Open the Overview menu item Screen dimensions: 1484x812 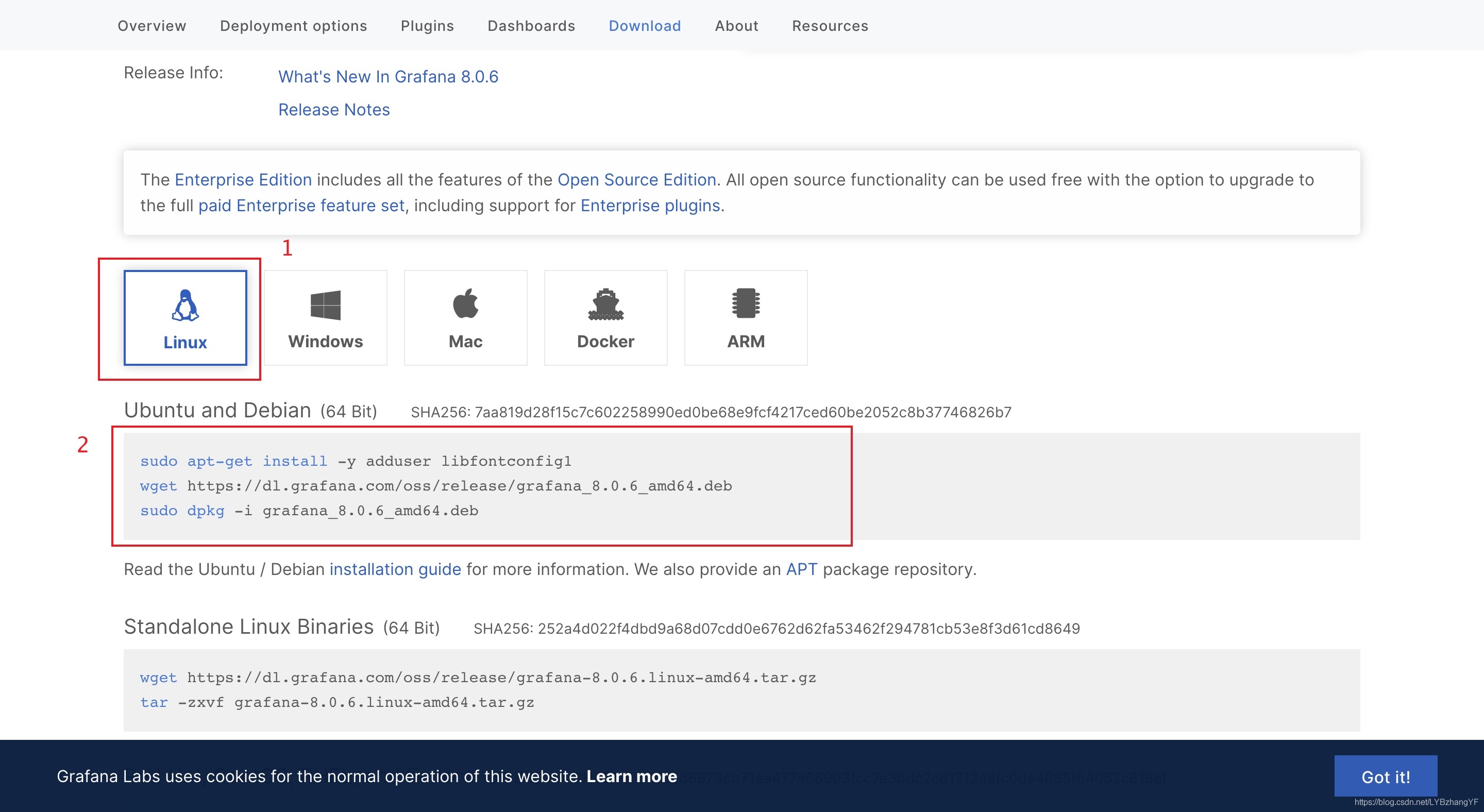pos(152,26)
